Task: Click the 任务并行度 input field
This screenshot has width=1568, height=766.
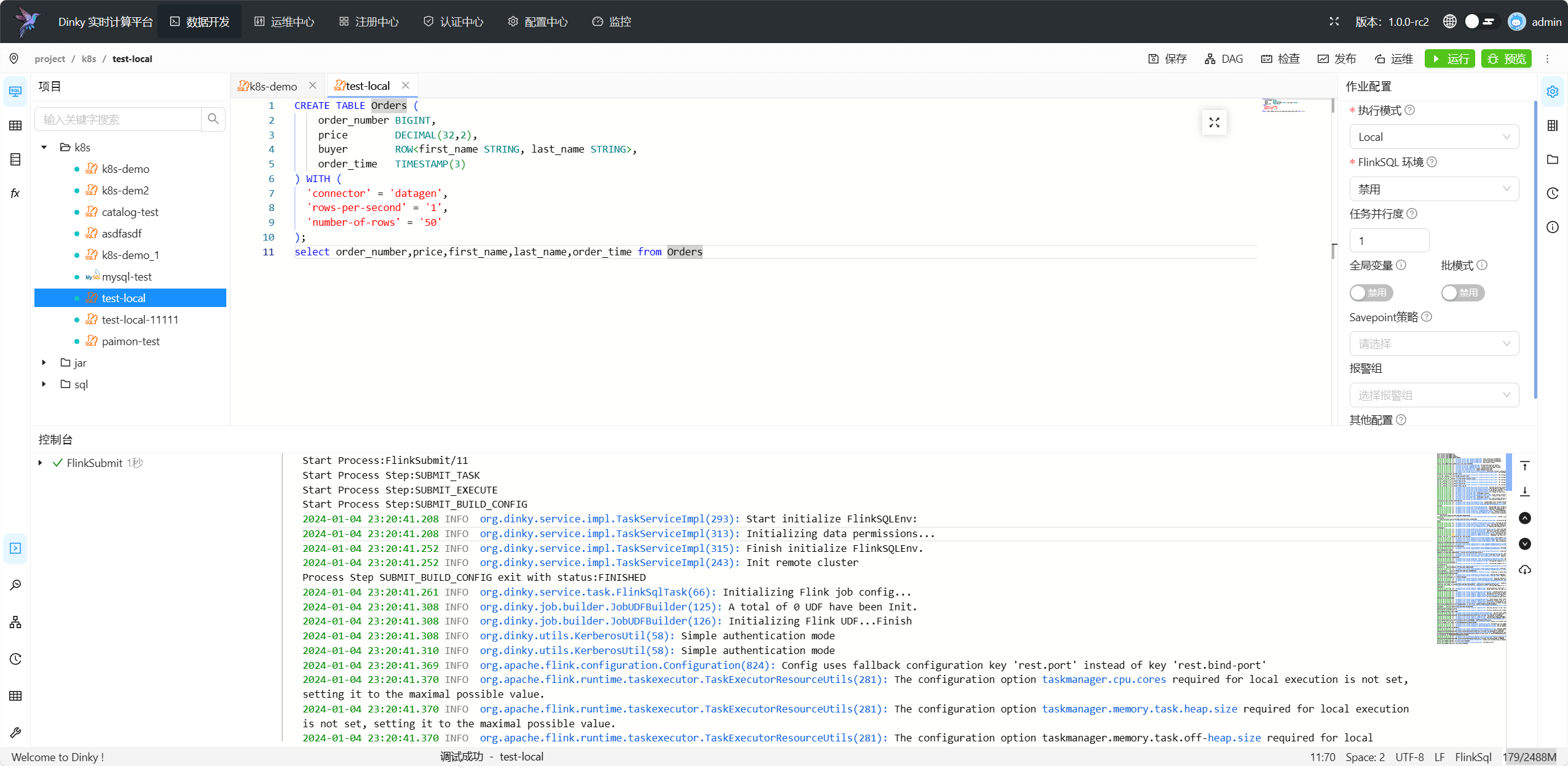Action: (1389, 241)
